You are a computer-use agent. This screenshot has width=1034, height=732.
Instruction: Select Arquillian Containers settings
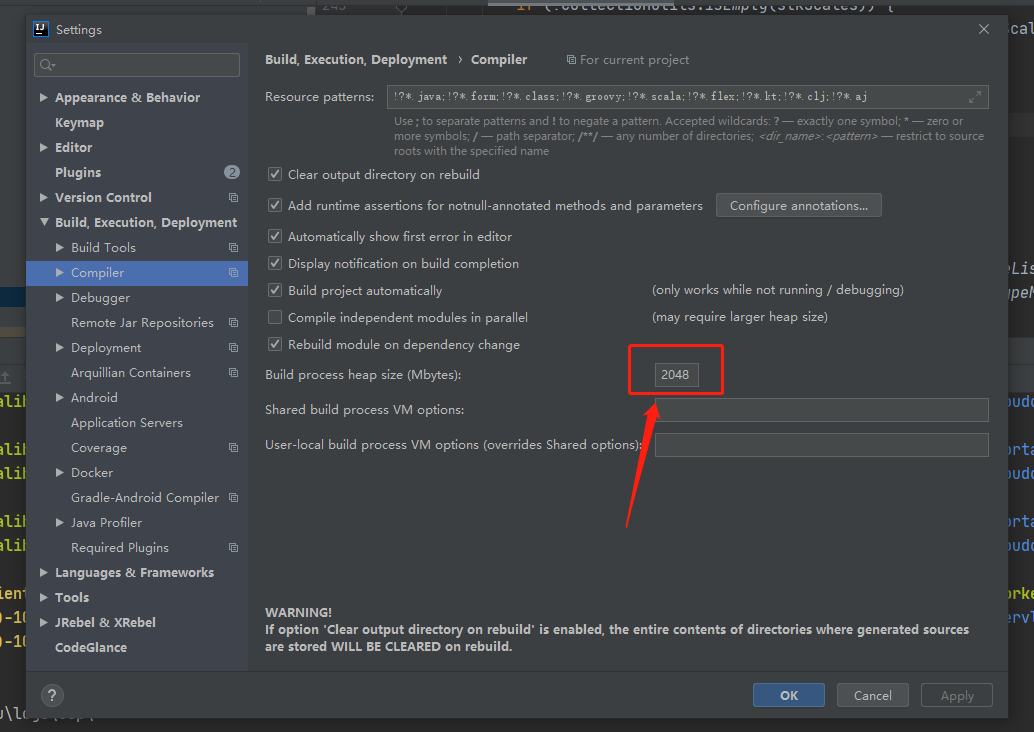(x=131, y=373)
